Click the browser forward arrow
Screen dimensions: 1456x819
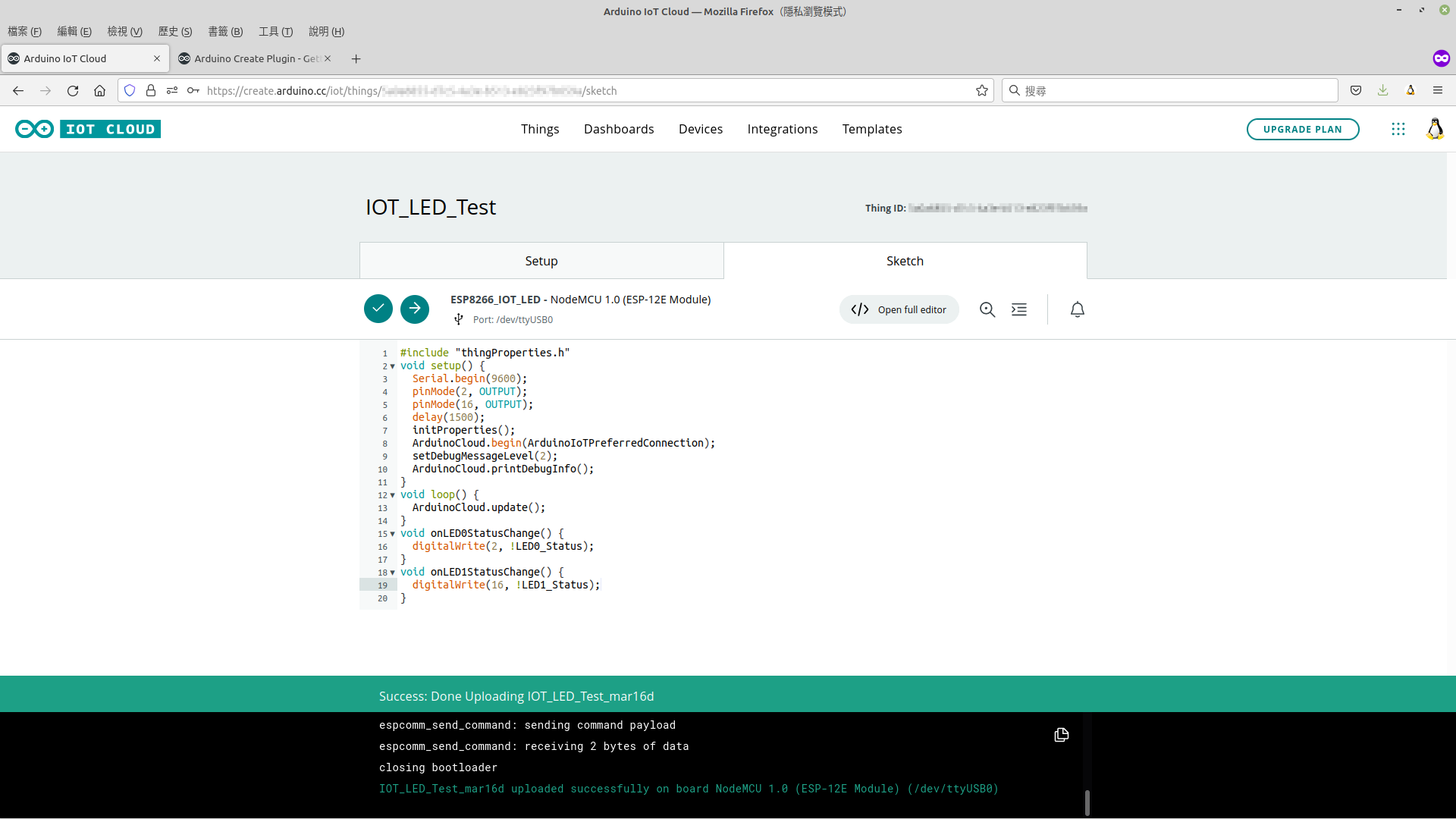click(x=45, y=90)
